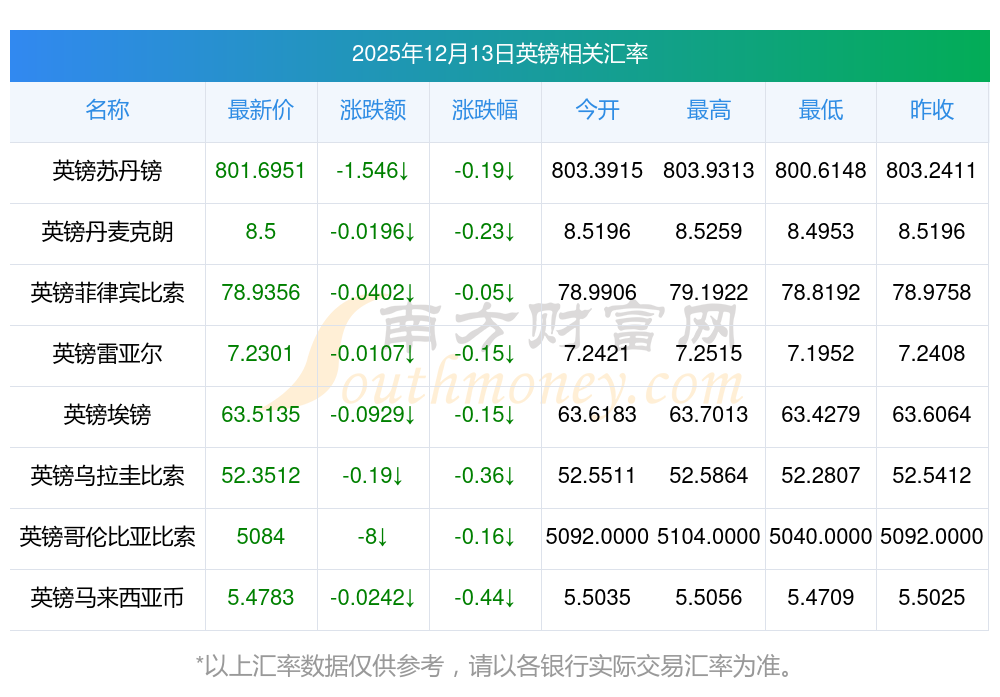The image size is (1000, 697).
Task: Click high value 79.1922
Action: coord(709,293)
